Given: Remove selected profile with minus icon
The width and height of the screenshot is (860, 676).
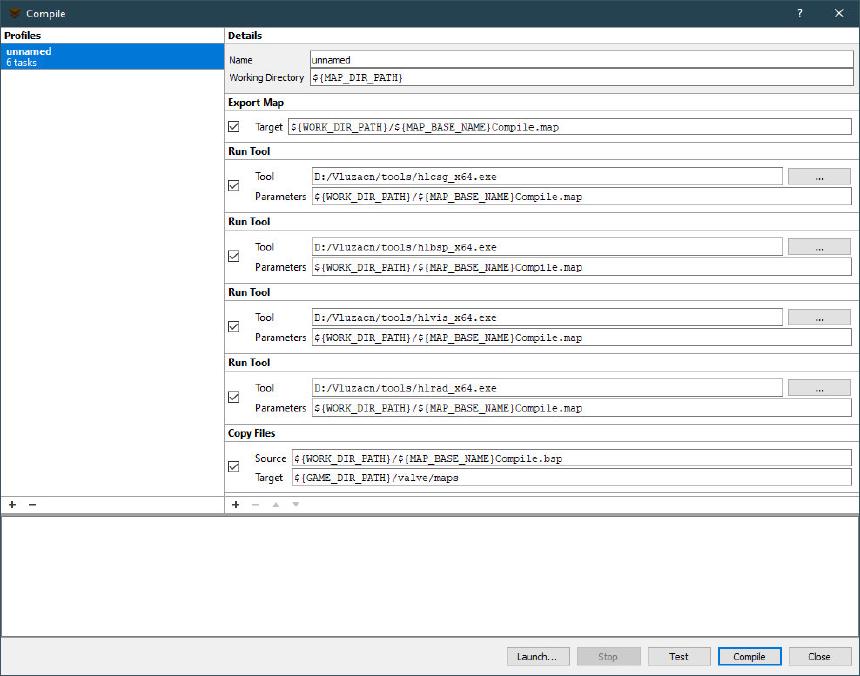Looking at the screenshot, I should point(32,504).
